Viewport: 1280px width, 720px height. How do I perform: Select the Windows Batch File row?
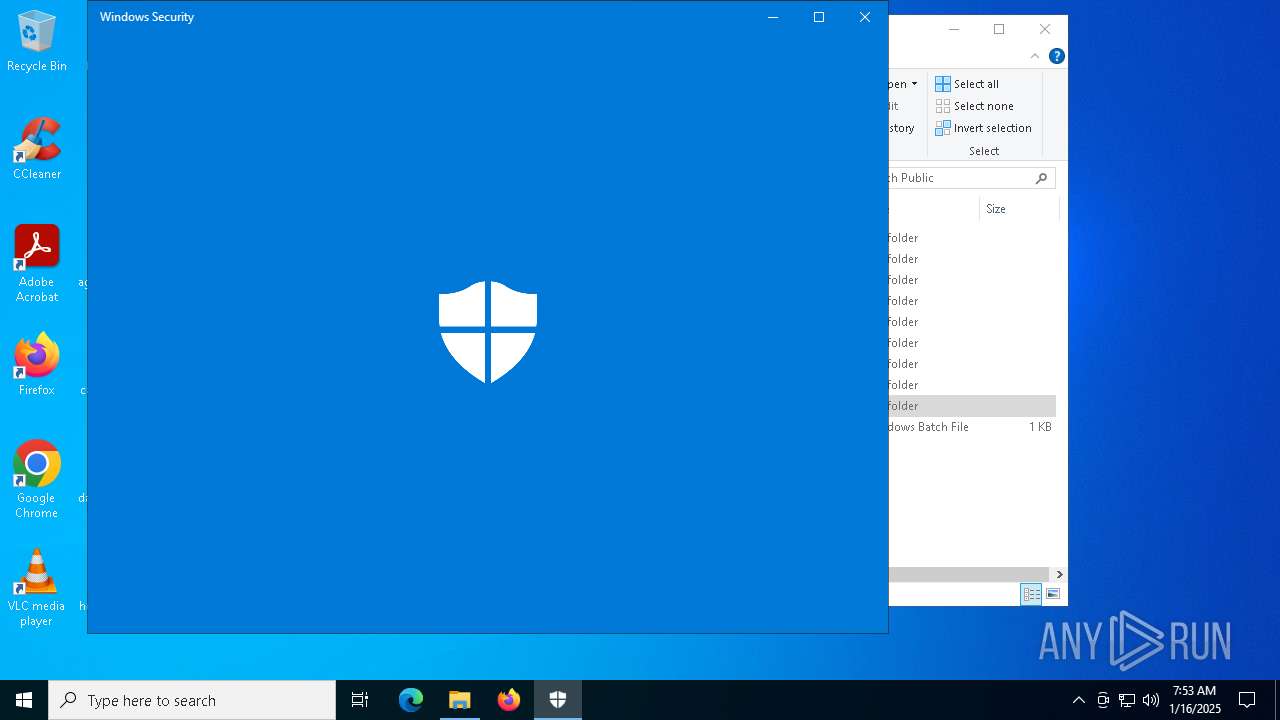pyautogui.click(x=972, y=427)
